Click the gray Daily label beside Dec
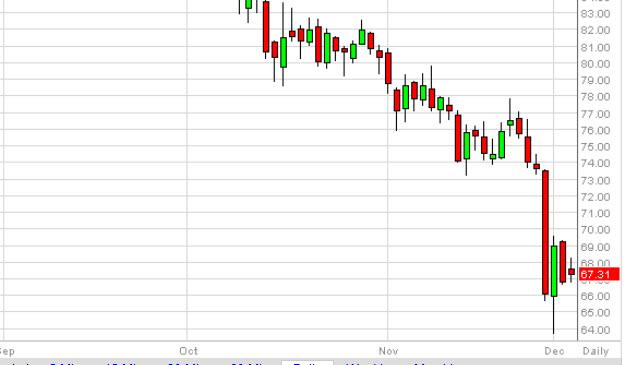Viewport: 644px width, 365px height. coord(596,351)
